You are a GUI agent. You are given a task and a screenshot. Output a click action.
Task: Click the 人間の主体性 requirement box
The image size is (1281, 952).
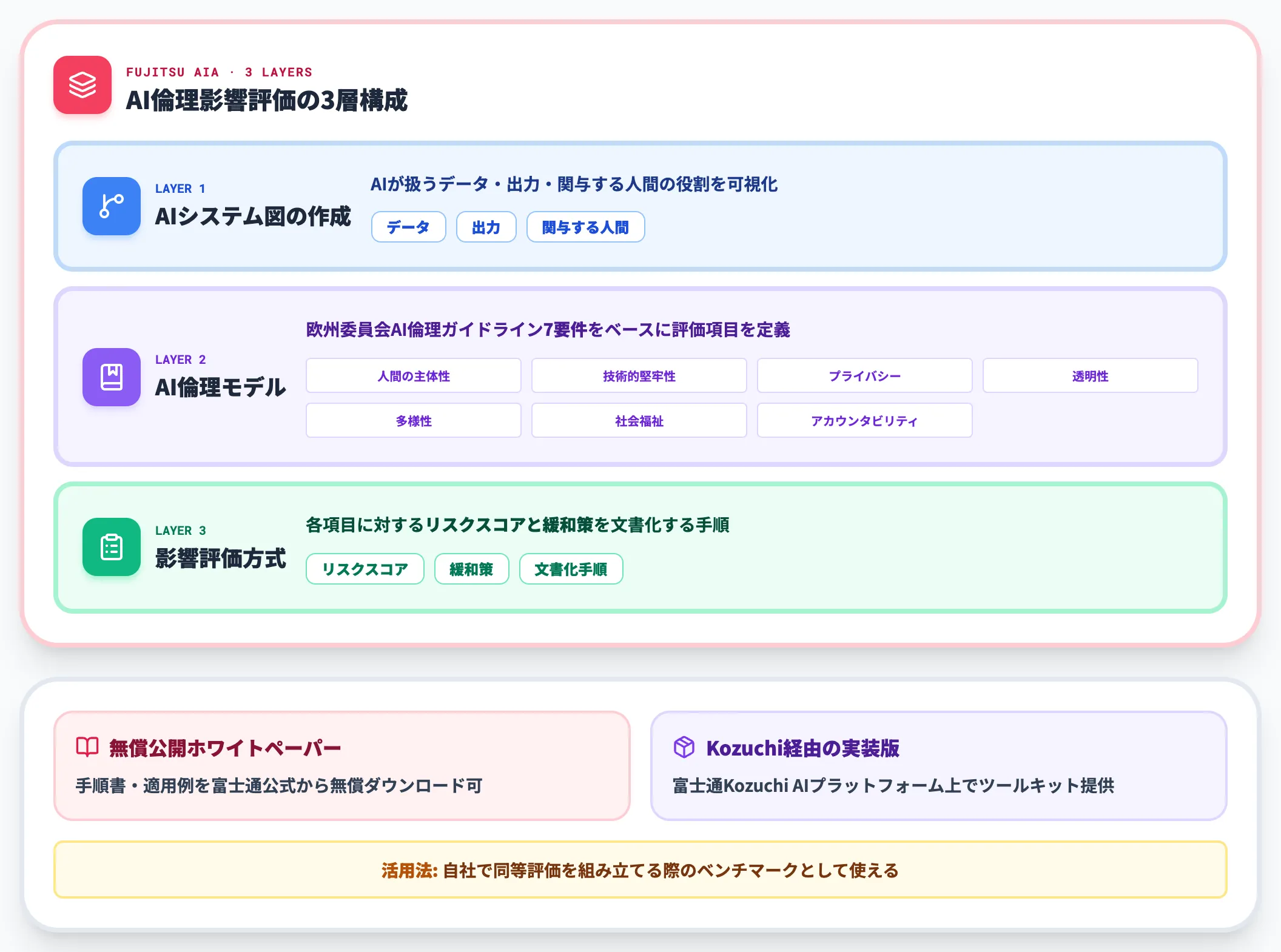pyautogui.click(x=414, y=376)
